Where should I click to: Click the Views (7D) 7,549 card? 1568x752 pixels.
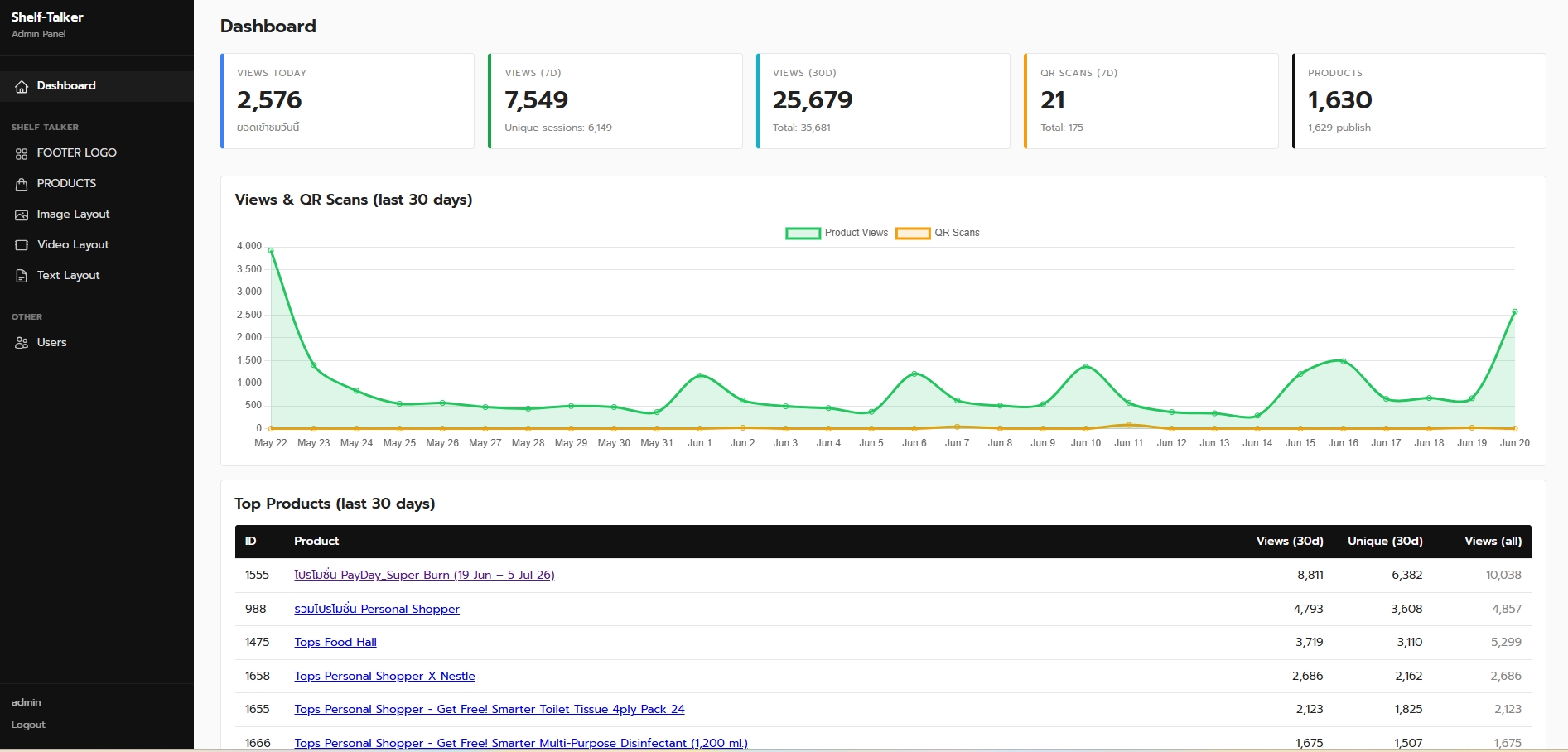coord(615,101)
